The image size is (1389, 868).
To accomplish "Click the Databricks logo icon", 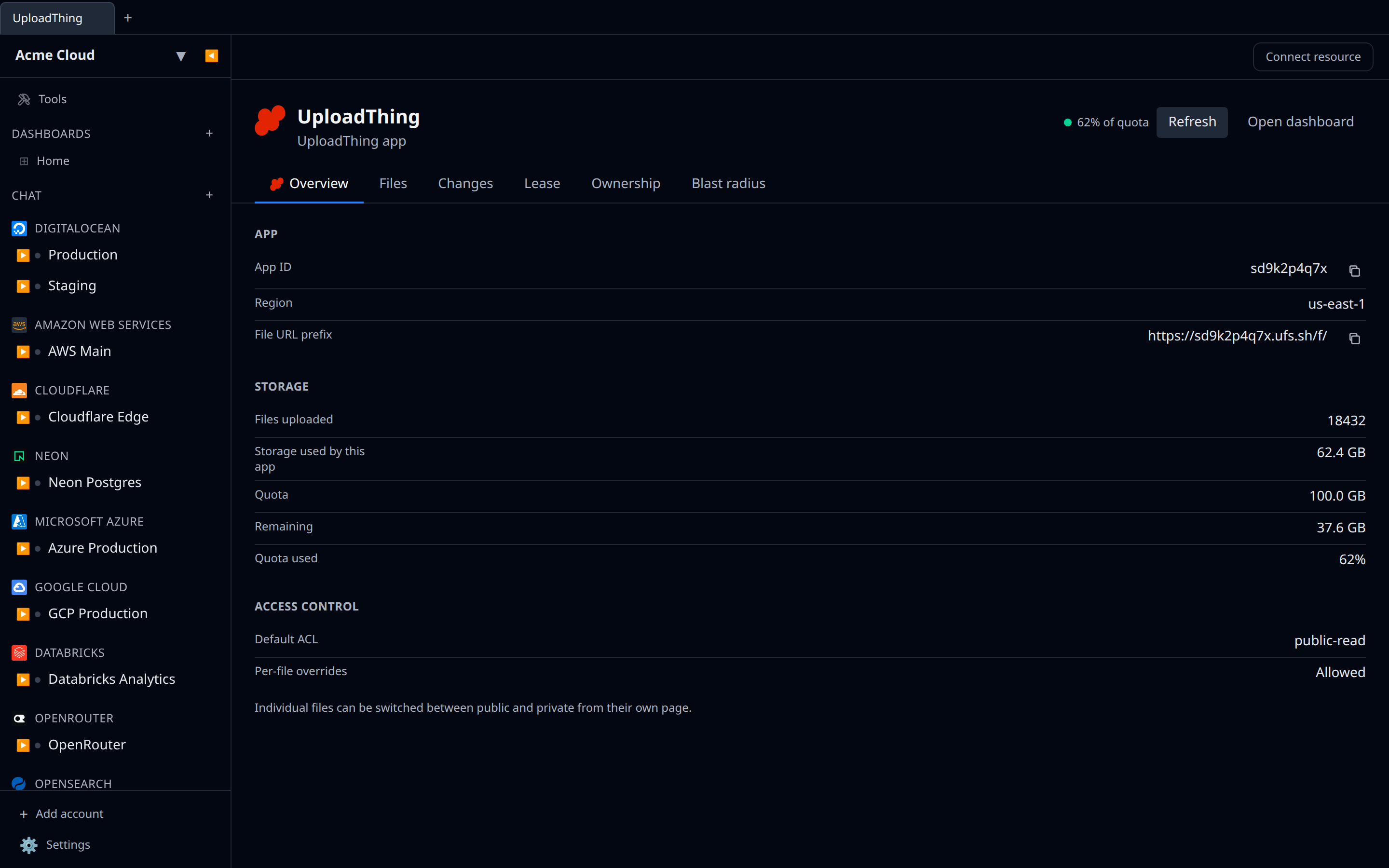I will tap(19, 653).
